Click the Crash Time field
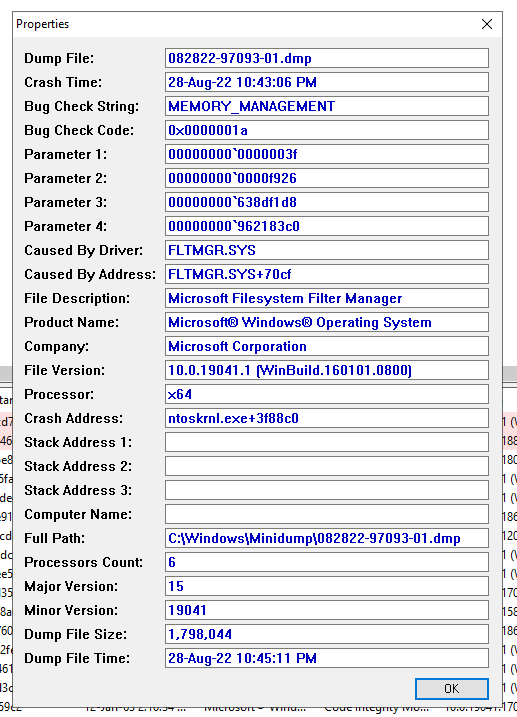 [x=327, y=82]
